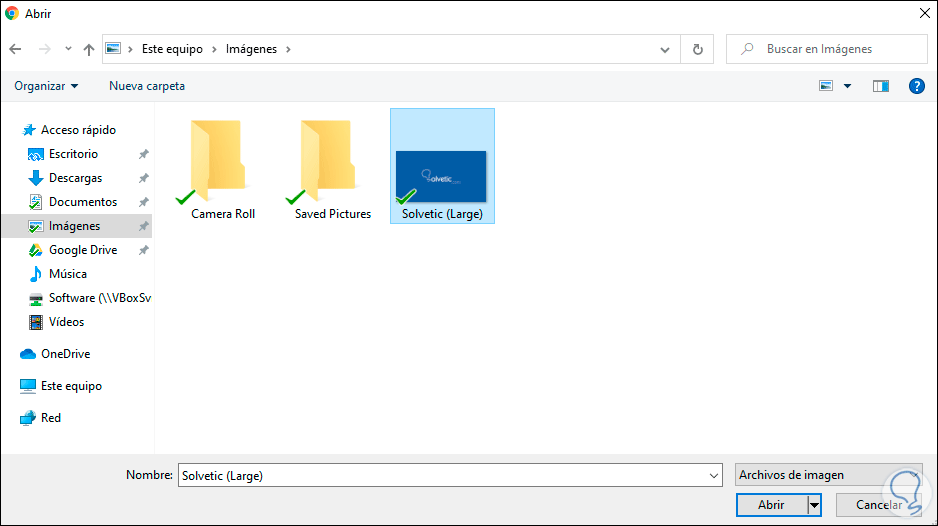
Task: Click the Cancelar button
Action: 879,504
